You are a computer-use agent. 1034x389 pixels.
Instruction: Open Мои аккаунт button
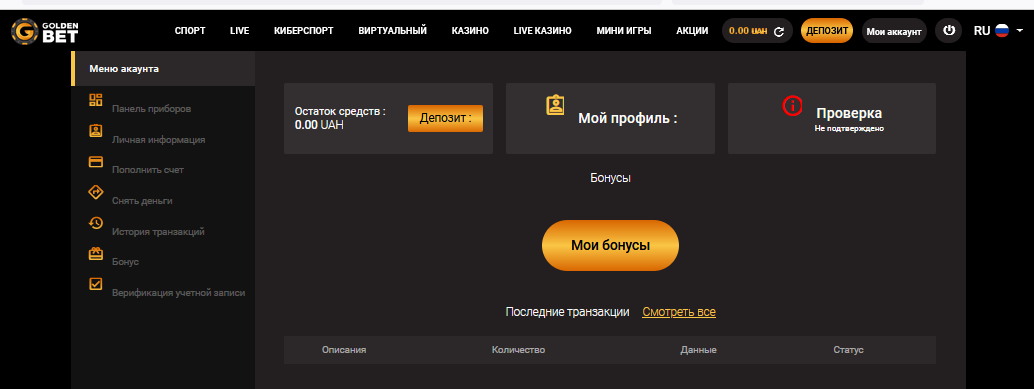894,31
